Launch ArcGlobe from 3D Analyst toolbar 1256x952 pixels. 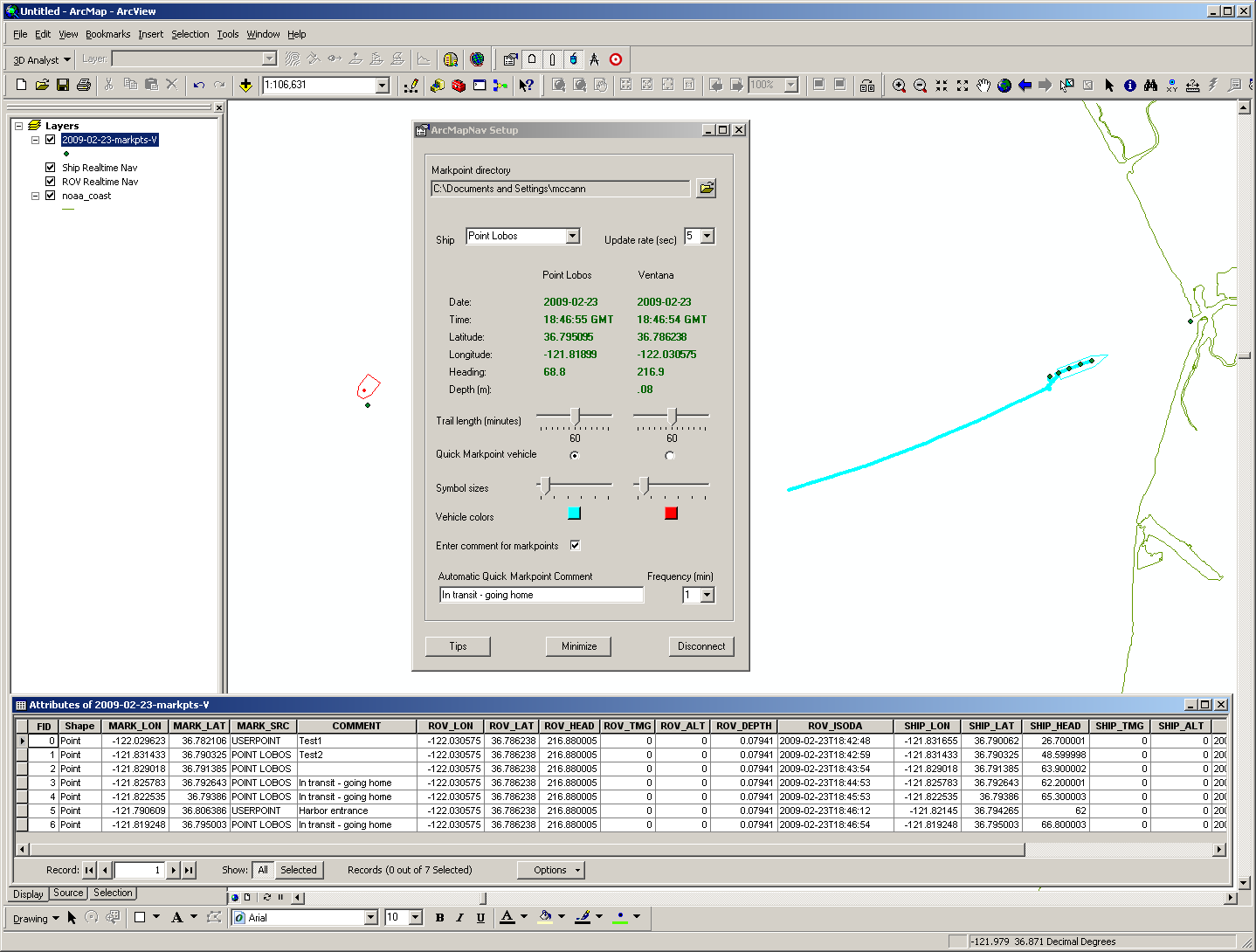tap(477, 59)
